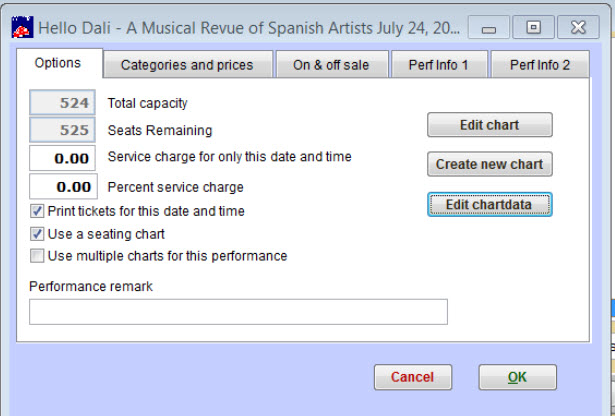The image size is (615, 416).
Task: Switch to Categories and prices tab
Action: 187,65
